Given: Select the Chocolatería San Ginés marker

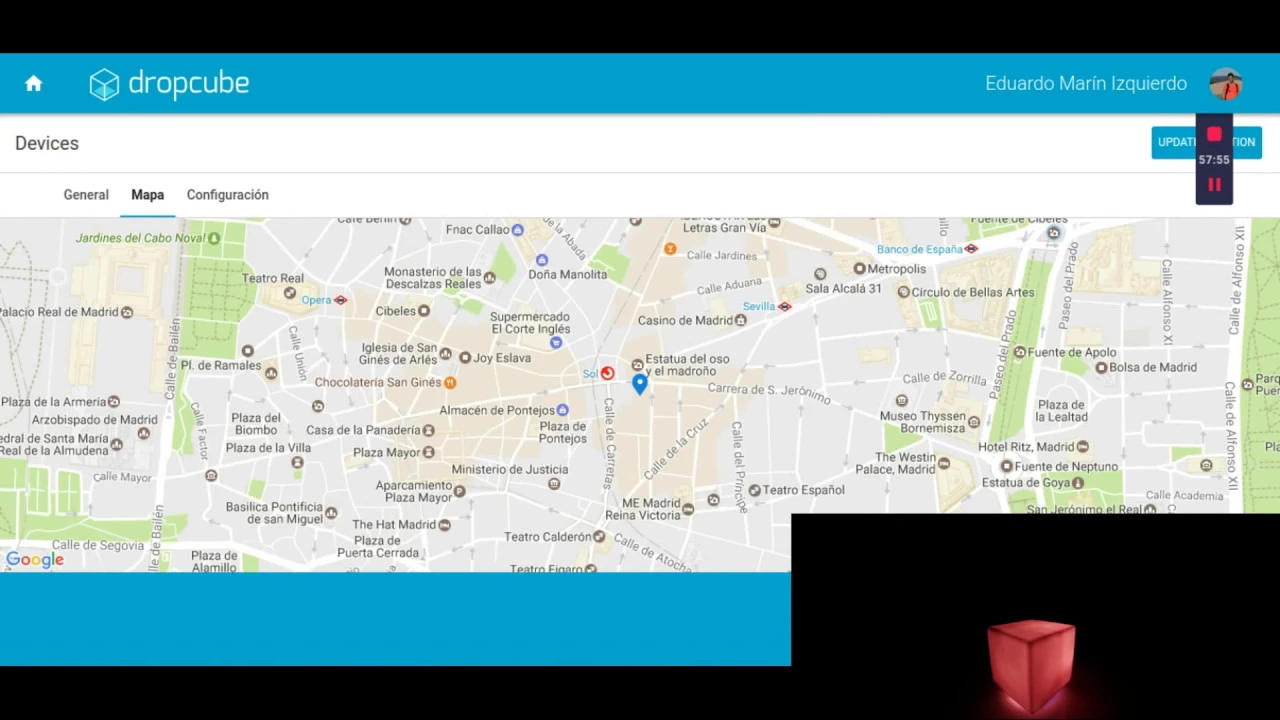Looking at the screenshot, I should tap(450, 382).
